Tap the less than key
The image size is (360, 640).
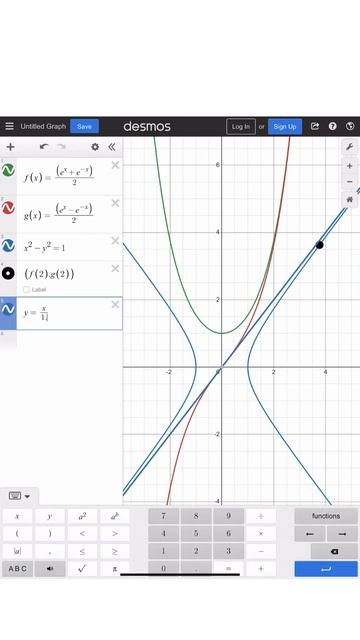tap(82, 534)
